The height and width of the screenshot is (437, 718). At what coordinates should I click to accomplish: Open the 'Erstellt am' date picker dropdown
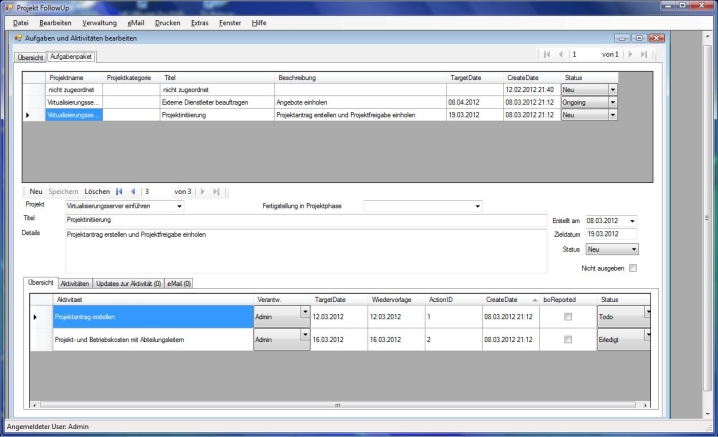pos(632,219)
